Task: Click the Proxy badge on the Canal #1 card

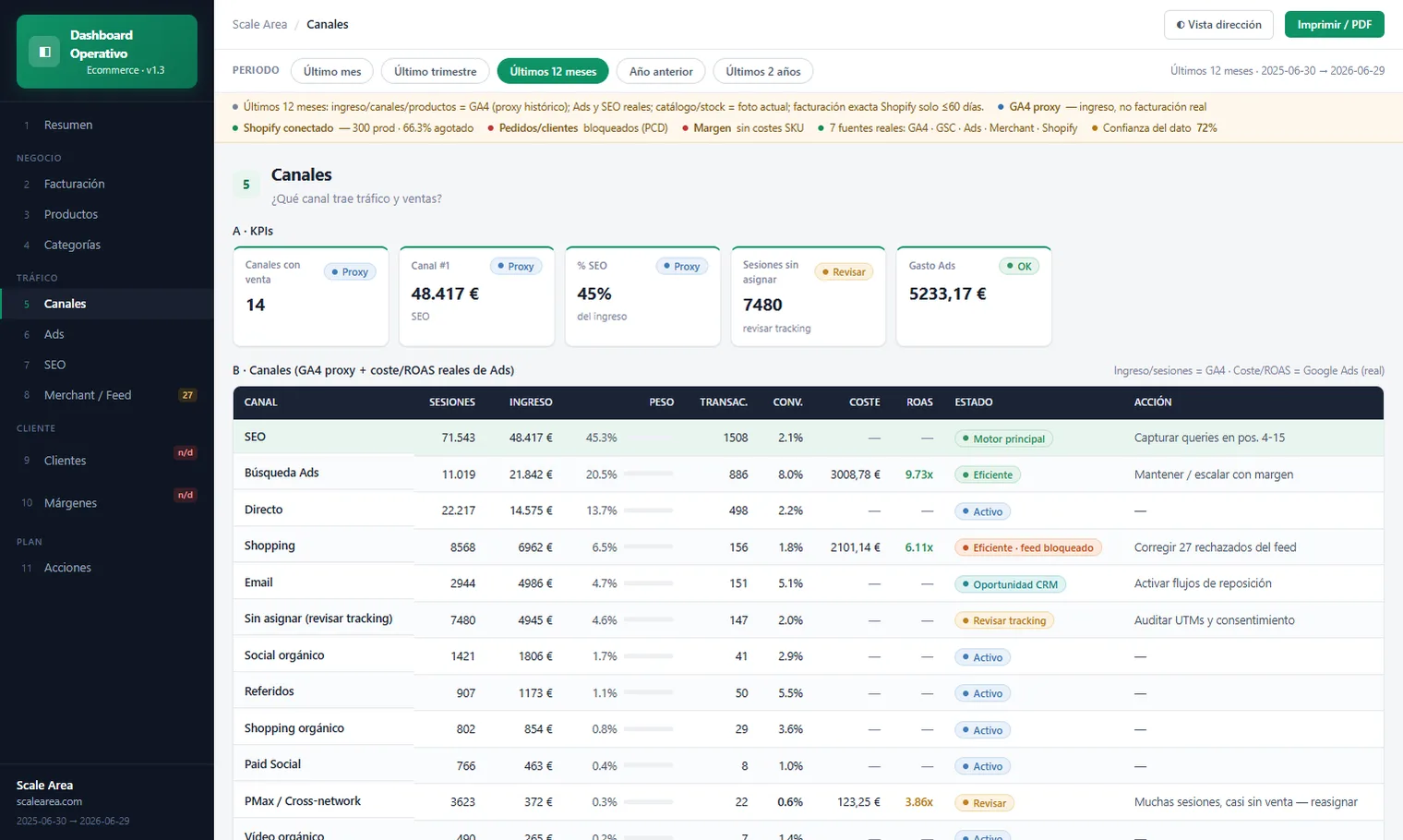Action: [x=515, y=266]
